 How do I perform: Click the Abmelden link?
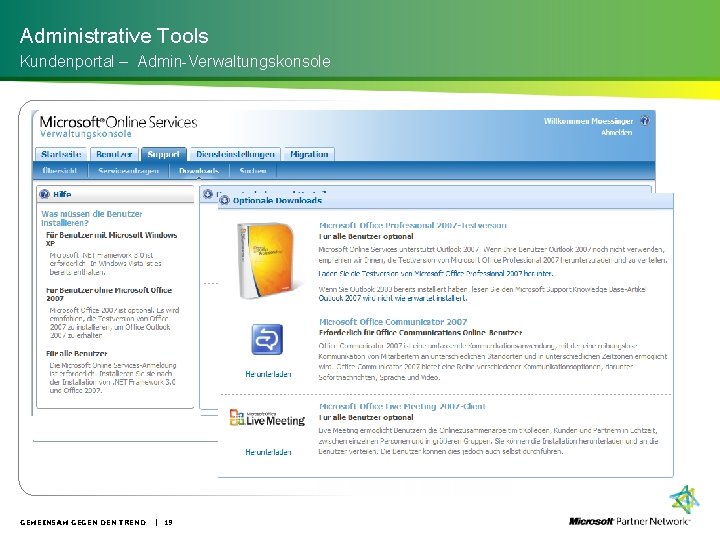click(x=617, y=132)
